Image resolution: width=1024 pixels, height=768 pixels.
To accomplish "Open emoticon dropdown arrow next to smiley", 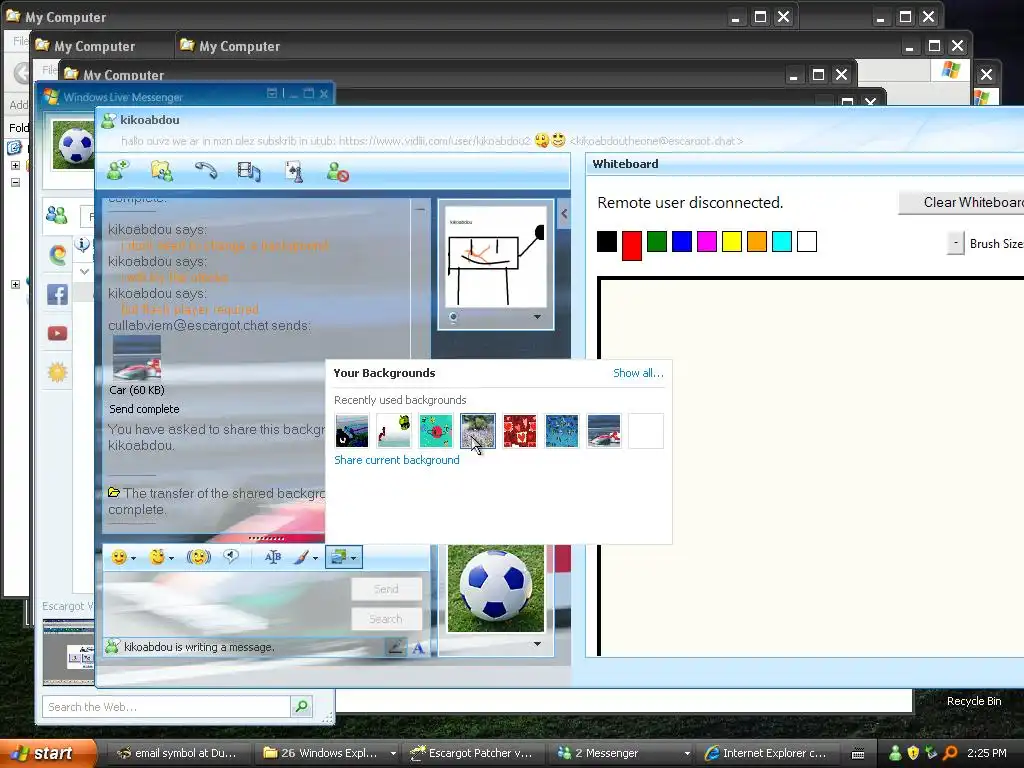I will [x=133, y=558].
